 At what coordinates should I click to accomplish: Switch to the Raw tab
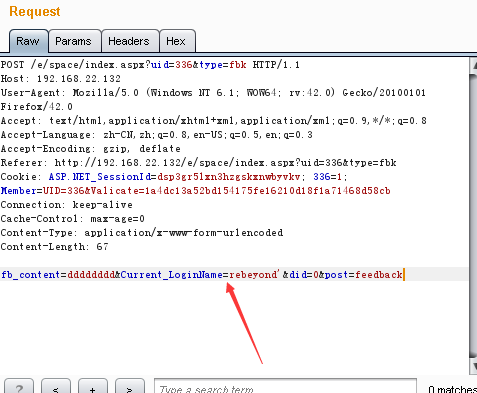[29, 41]
